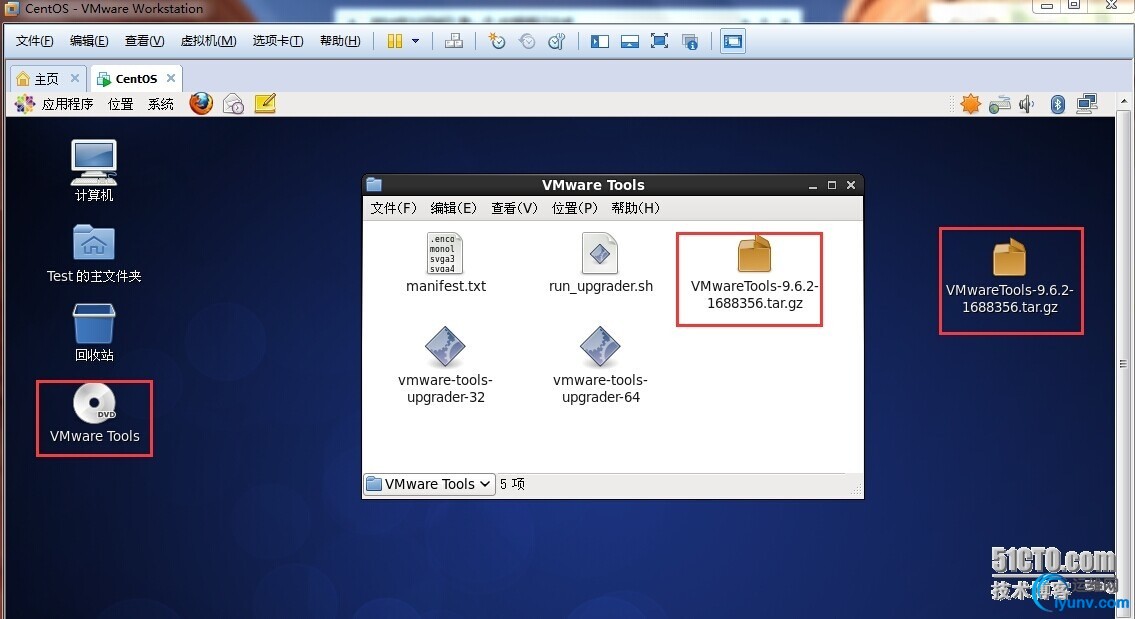Toggle the library sidebar view

click(599, 41)
